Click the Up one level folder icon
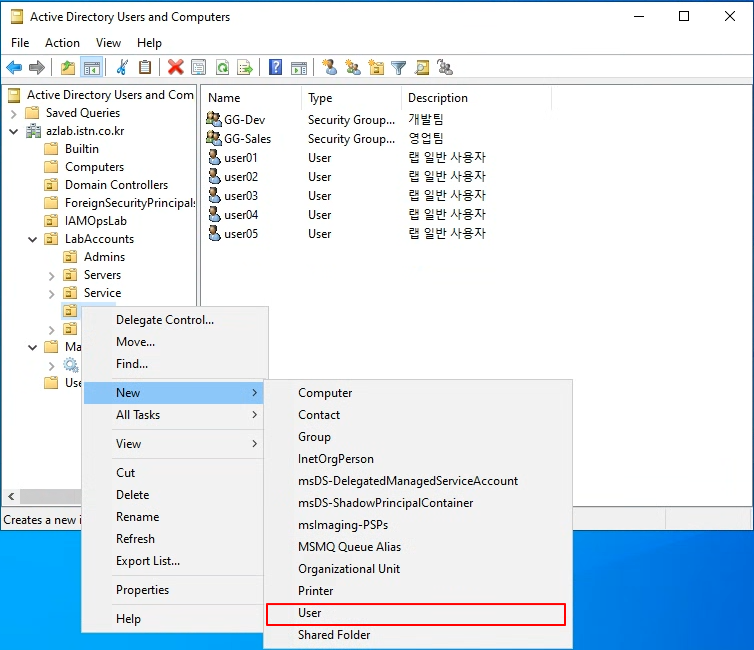Viewport: 754px width, 650px height. click(68, 67)
